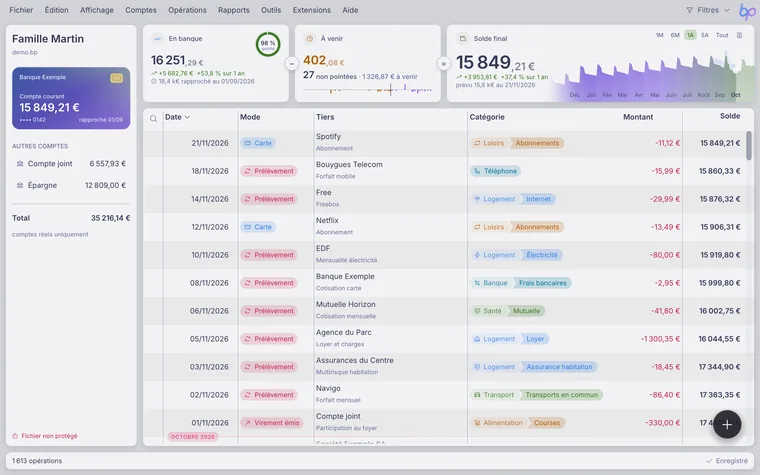Screen dimensions: 760x475
Task: Click the Navigo Forfait mensuel row
Action: [445, 395]
